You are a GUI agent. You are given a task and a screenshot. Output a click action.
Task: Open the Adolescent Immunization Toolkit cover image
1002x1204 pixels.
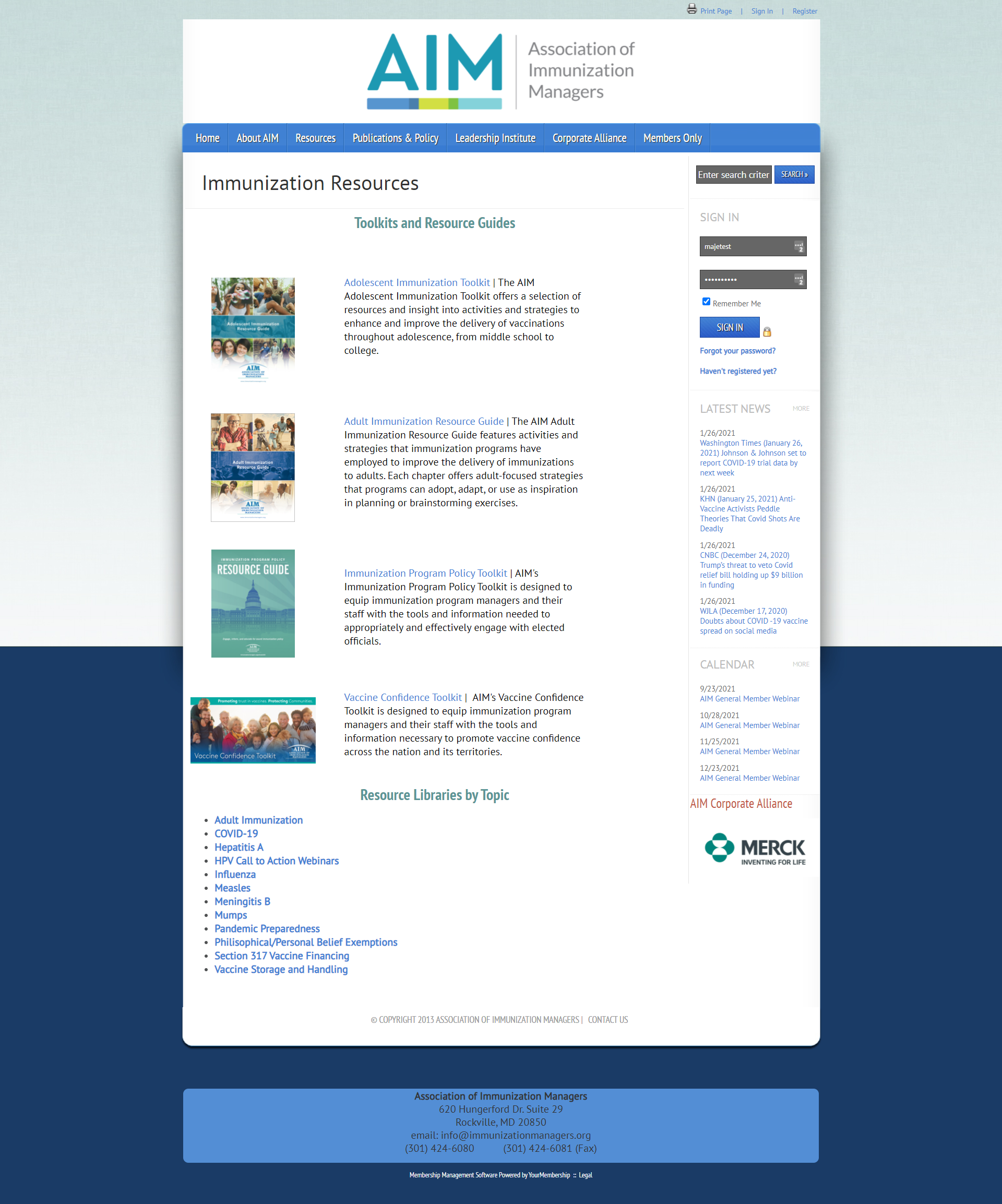click(253, 330)
